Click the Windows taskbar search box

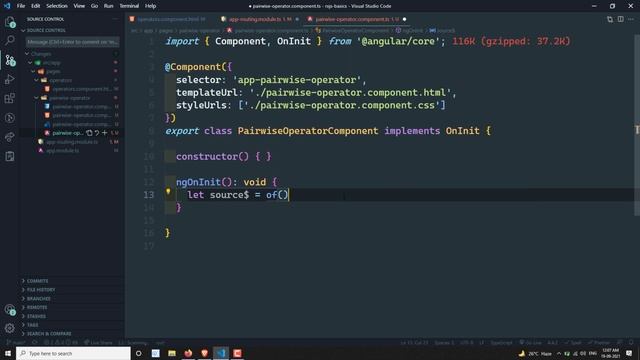click(73, 353)
